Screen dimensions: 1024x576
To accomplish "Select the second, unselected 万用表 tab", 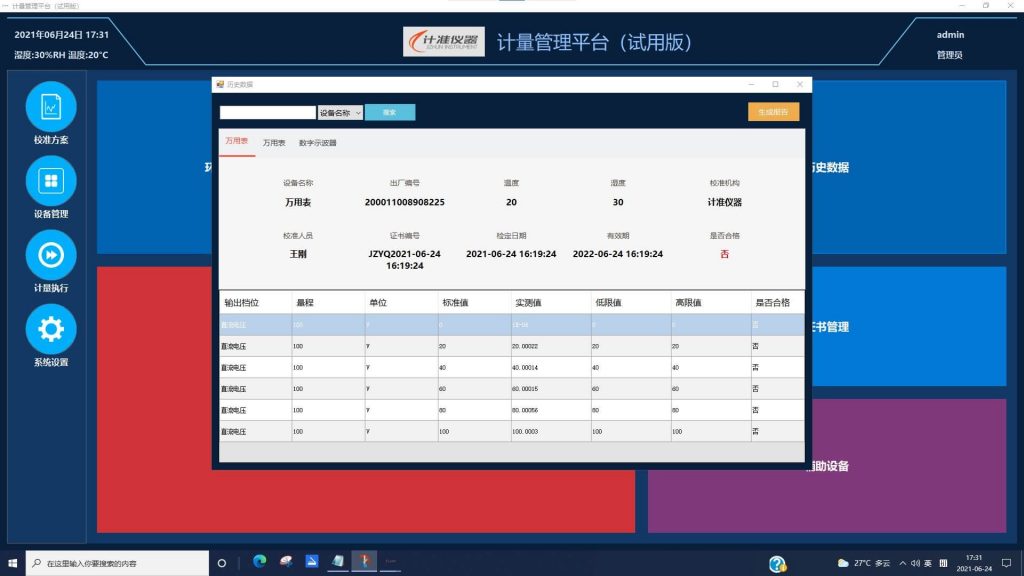I will coord(274,143).
